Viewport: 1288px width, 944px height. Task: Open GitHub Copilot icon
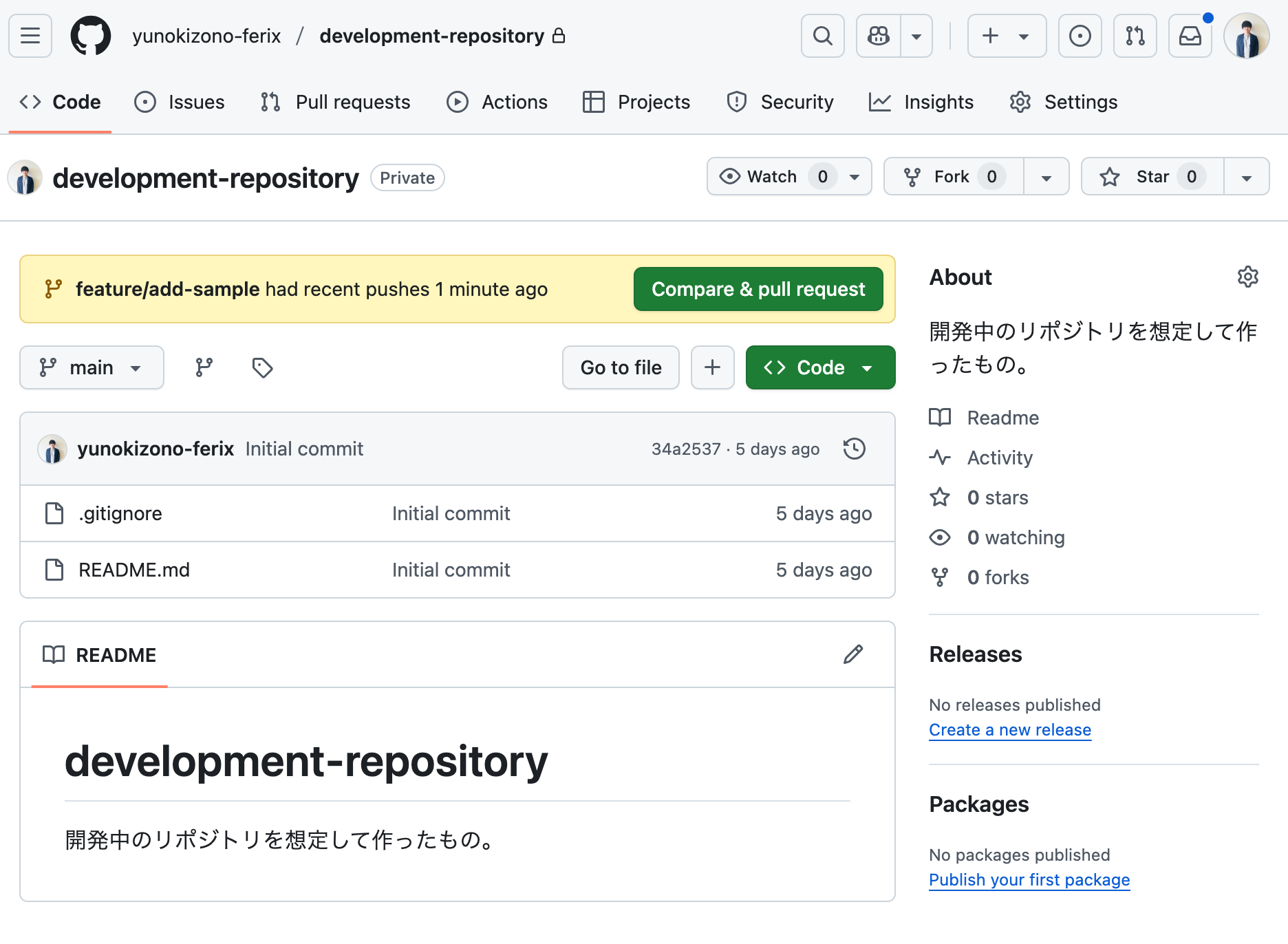point(879,36)
